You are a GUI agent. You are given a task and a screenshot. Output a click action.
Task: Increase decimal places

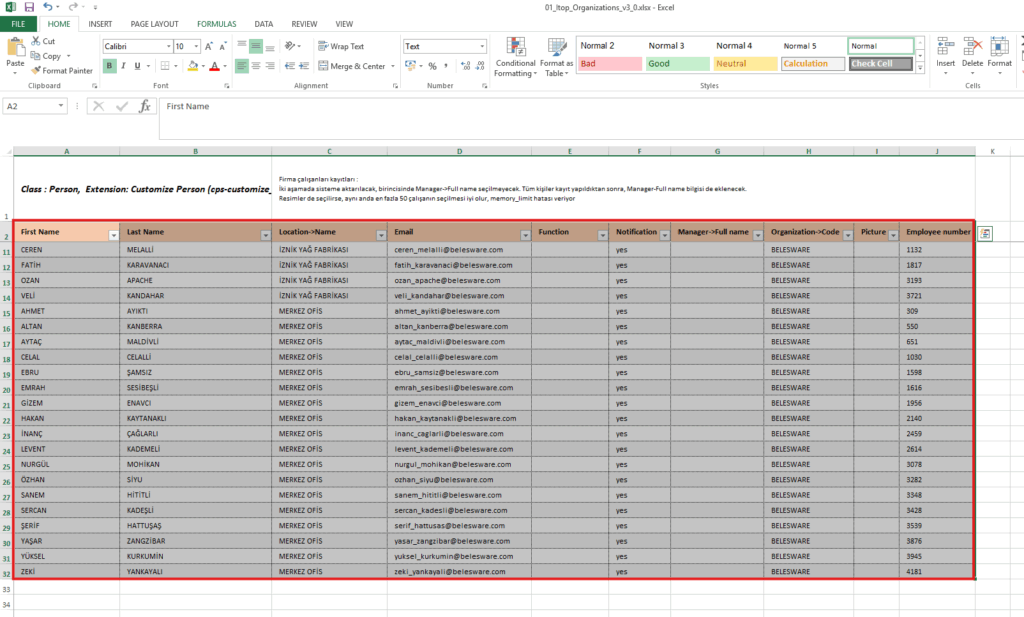pos(465,66)
